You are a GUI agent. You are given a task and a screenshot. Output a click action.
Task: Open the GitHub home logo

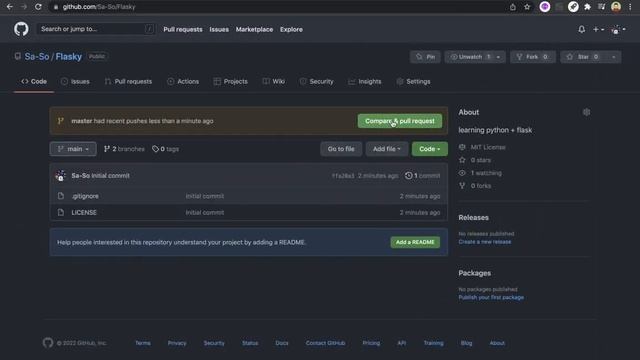(21, 29)
